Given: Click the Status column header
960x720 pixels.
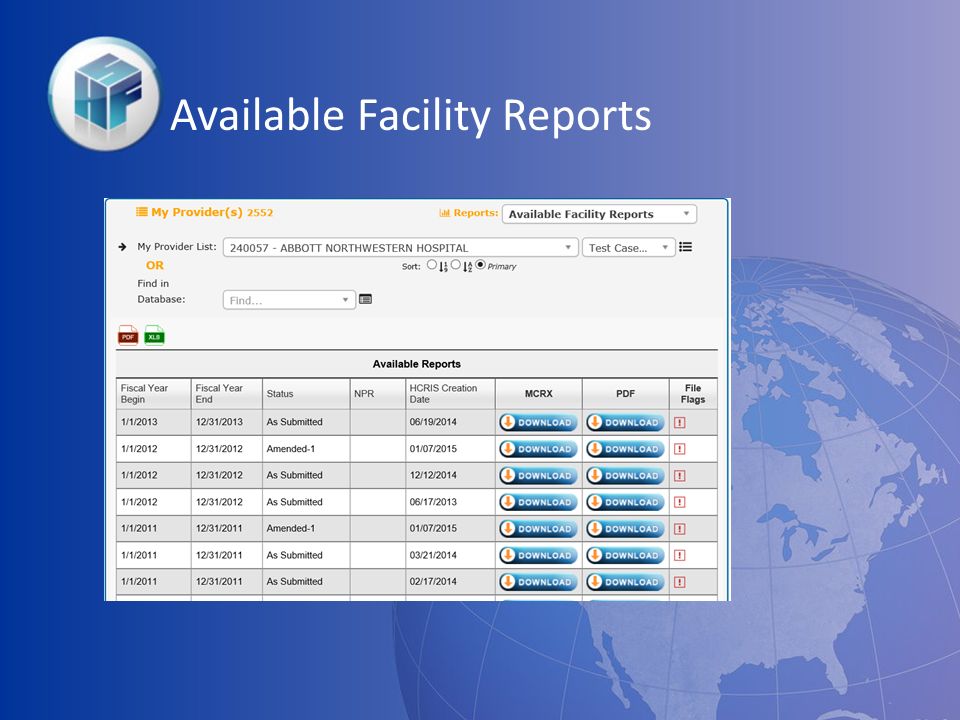Looking at the screenshot, I should 306,394.
